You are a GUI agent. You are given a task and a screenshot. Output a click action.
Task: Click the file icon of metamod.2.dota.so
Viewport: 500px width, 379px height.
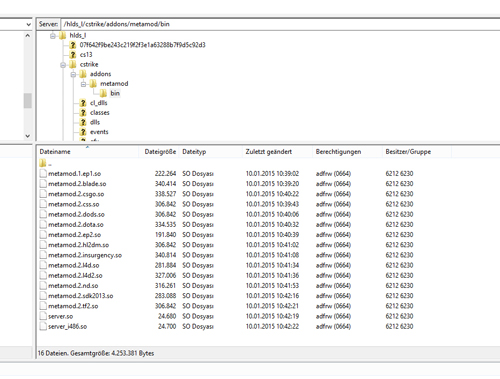point(43,224)
